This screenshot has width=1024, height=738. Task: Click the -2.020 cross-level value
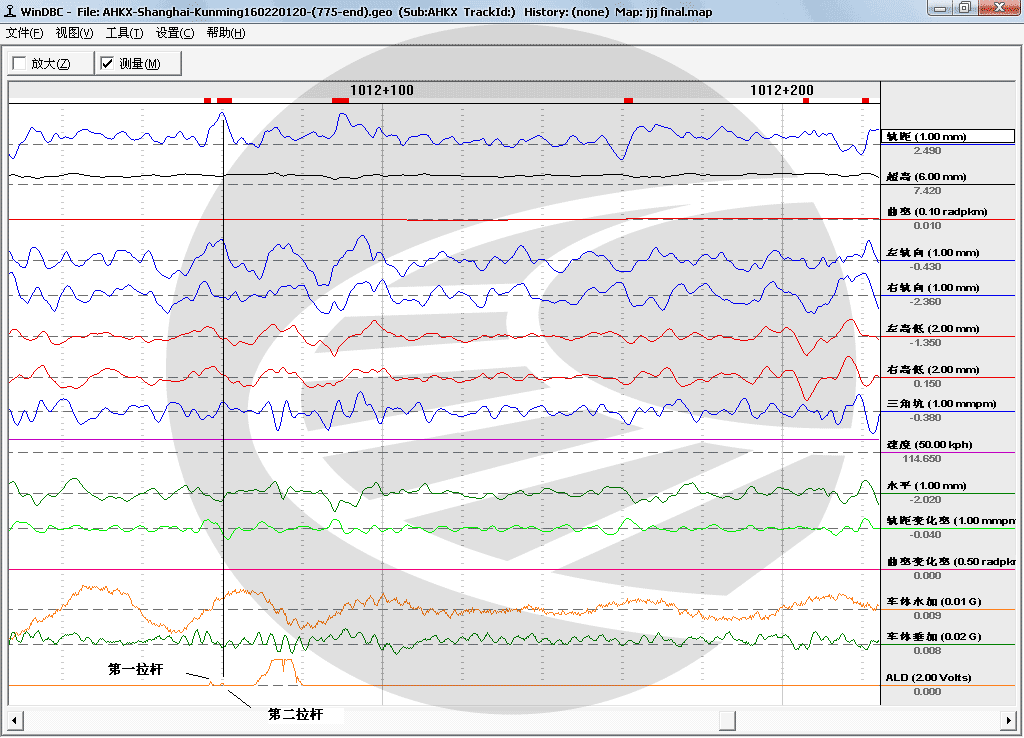925,500
